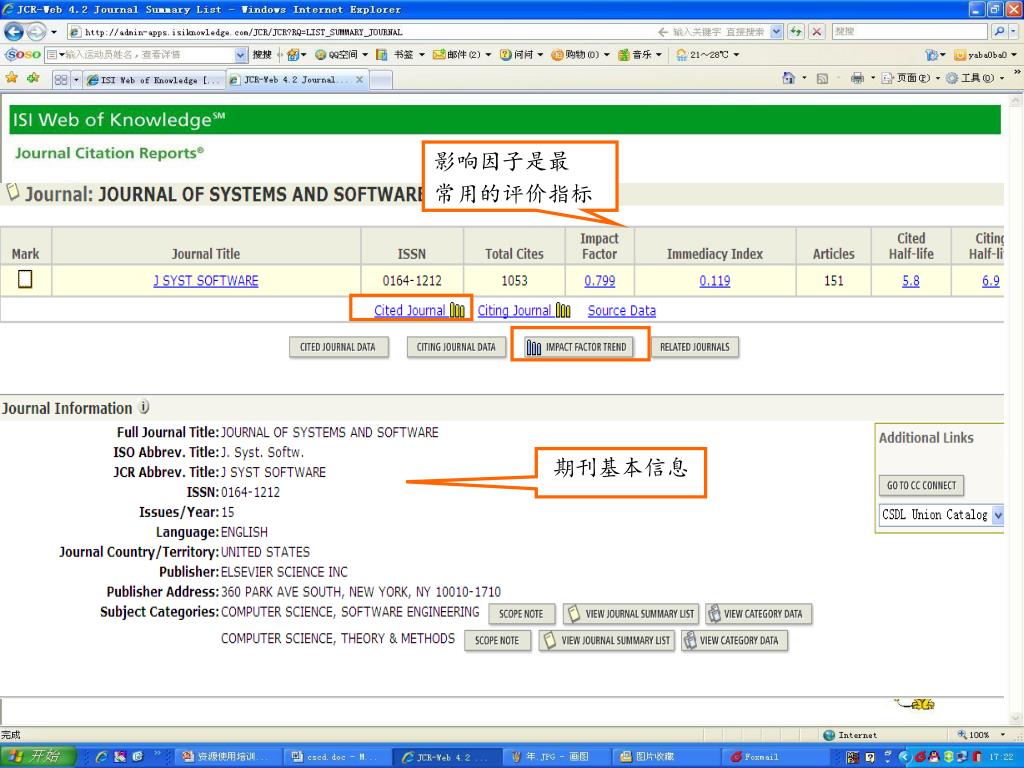Click the yaba0ba0 user account item
This screenshot has width=1024, height=768.
click(985, 55)
